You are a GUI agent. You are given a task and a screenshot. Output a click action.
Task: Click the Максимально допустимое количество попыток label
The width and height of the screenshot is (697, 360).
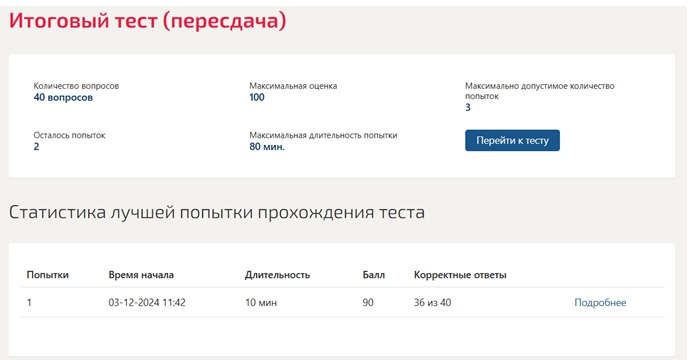(x=540, y=91)
